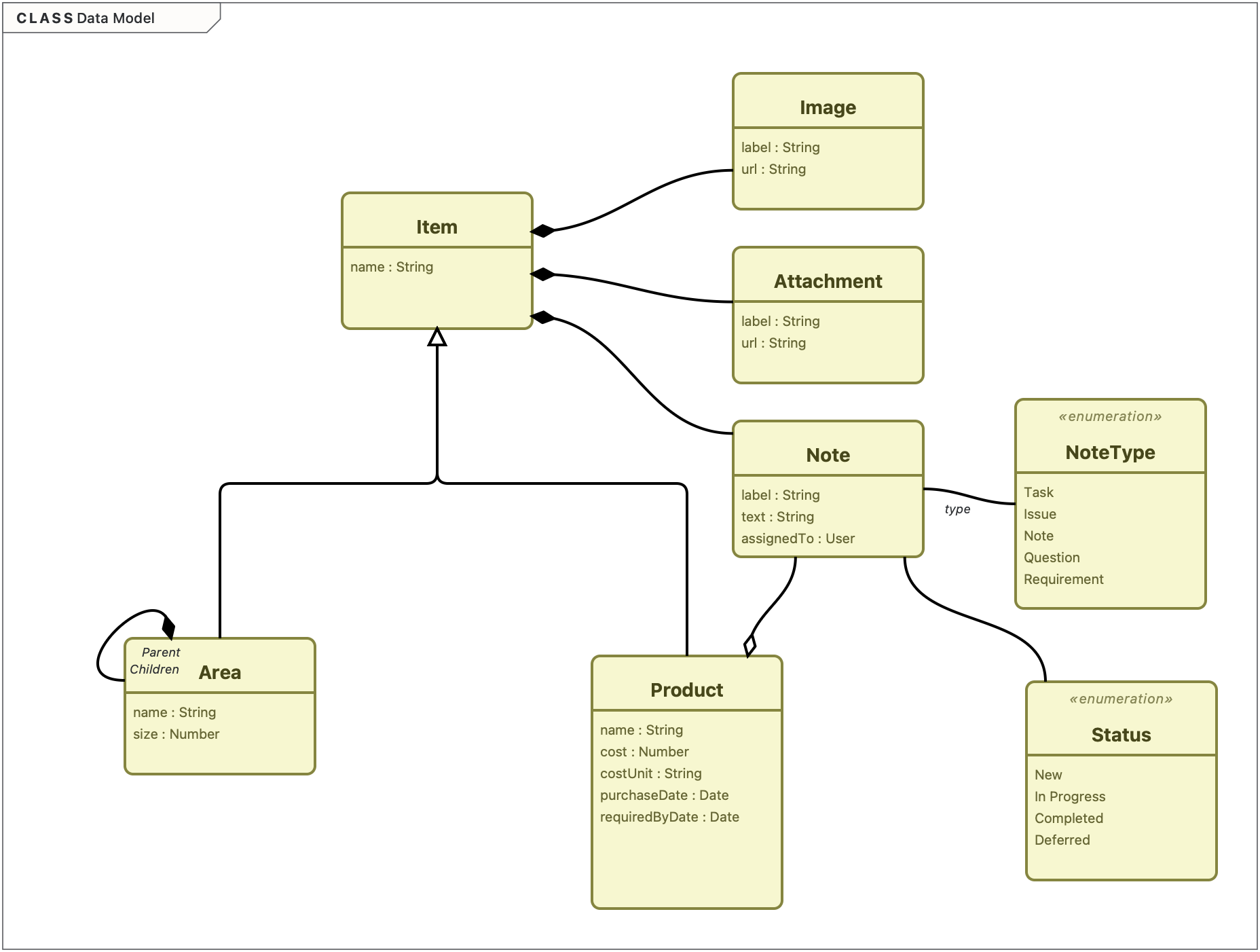
Task: Click 'costUnit : String' in Product class
Action: point(650,773)
